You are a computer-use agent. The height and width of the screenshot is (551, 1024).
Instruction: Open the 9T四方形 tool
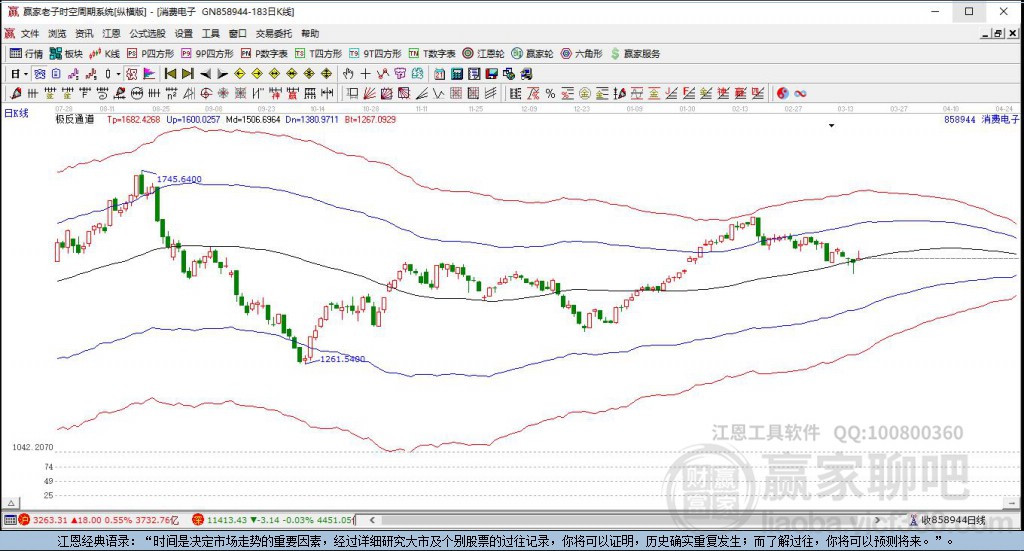point(375,54)
